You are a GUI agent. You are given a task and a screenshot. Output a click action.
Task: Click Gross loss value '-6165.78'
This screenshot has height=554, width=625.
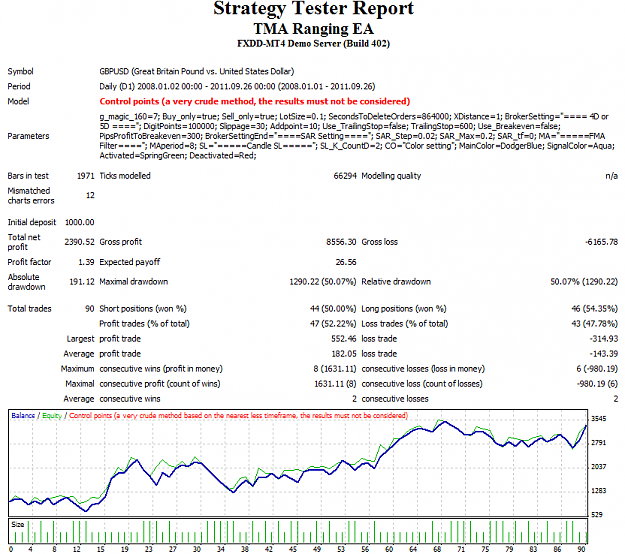[601, 242]
